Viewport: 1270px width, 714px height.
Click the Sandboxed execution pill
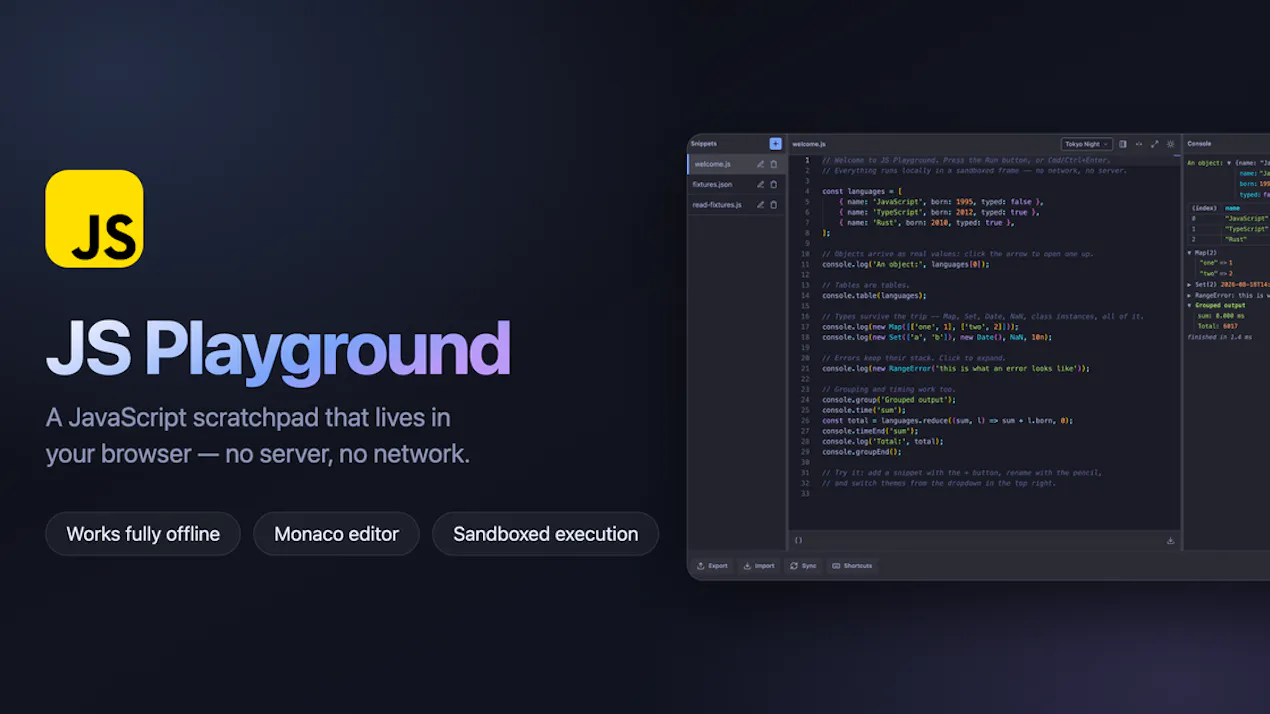[x=545, y=534]
